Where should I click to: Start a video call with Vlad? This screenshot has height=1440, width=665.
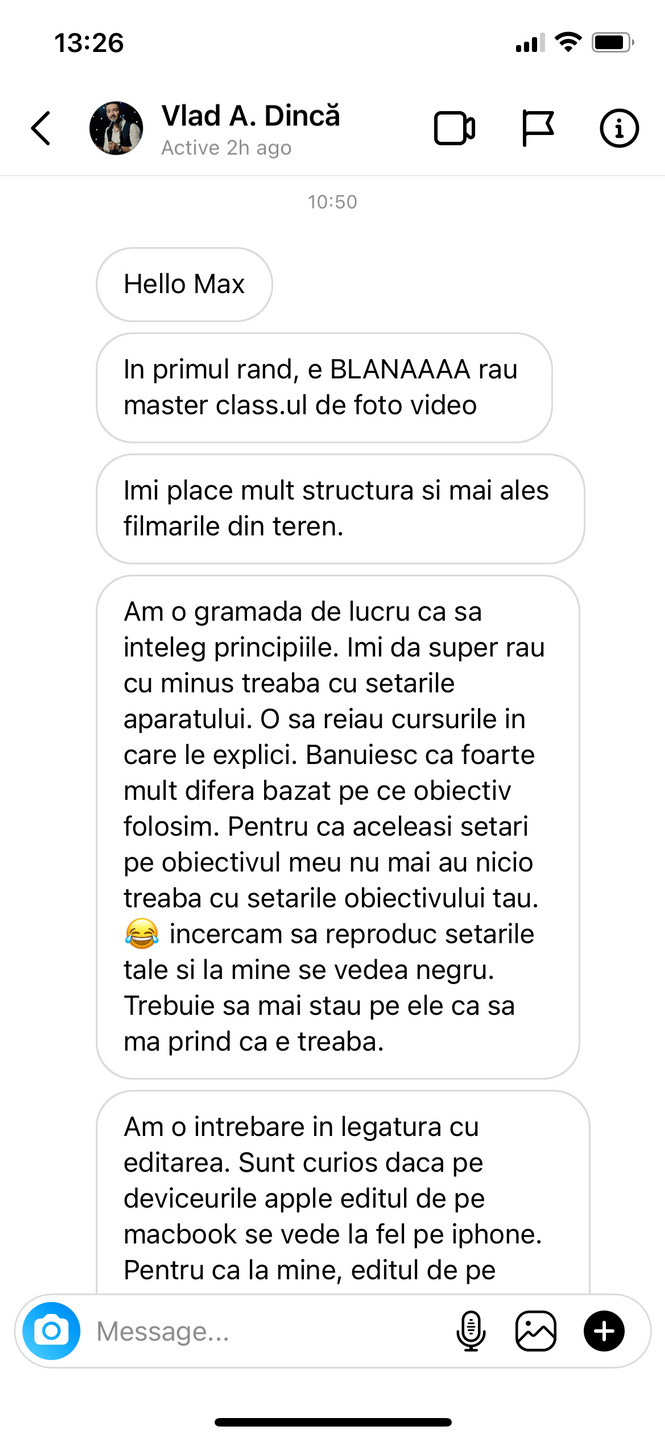click(x=454, y=129)
